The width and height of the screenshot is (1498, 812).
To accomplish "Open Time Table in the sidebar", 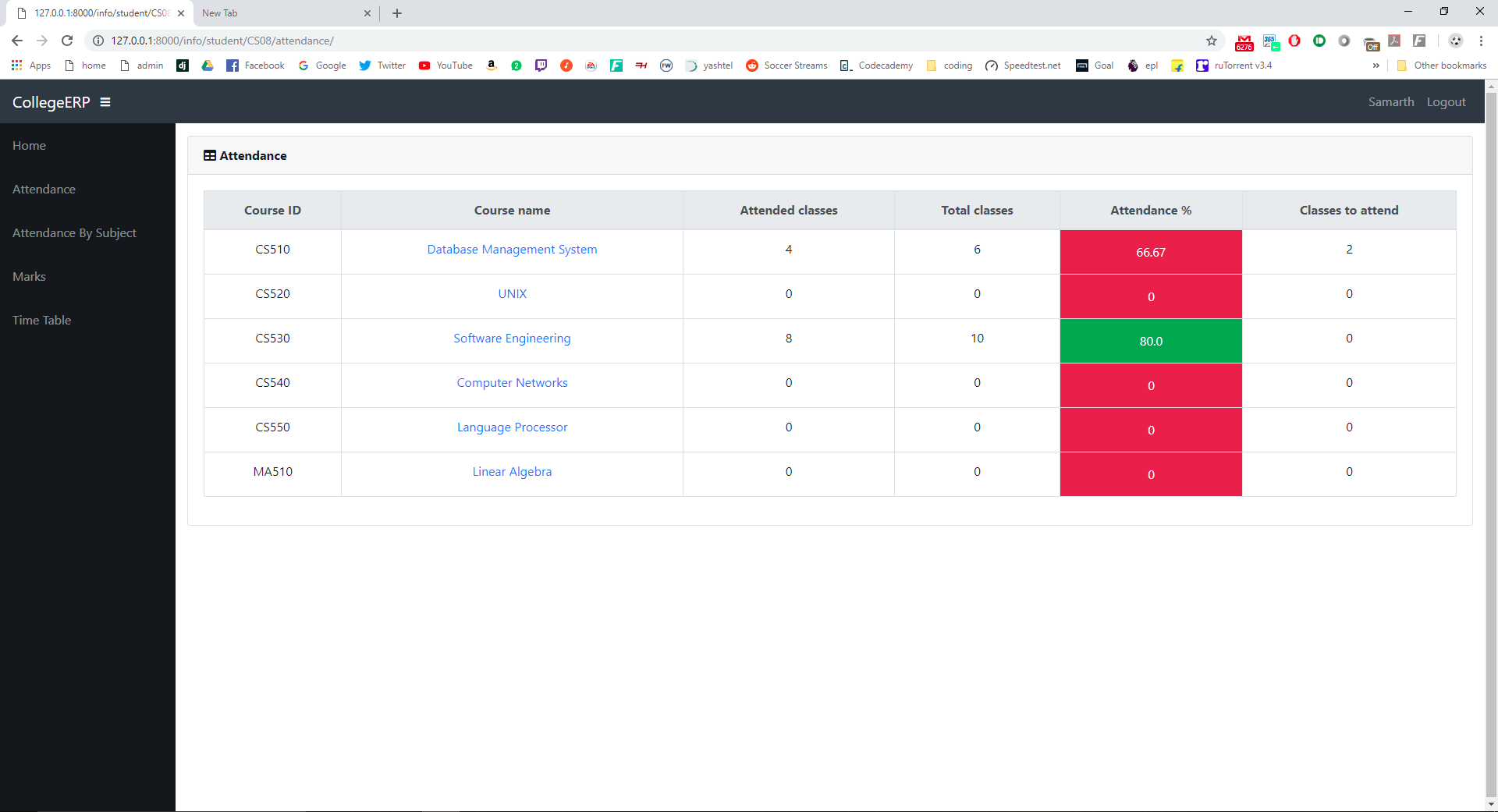I will [41, 321].
